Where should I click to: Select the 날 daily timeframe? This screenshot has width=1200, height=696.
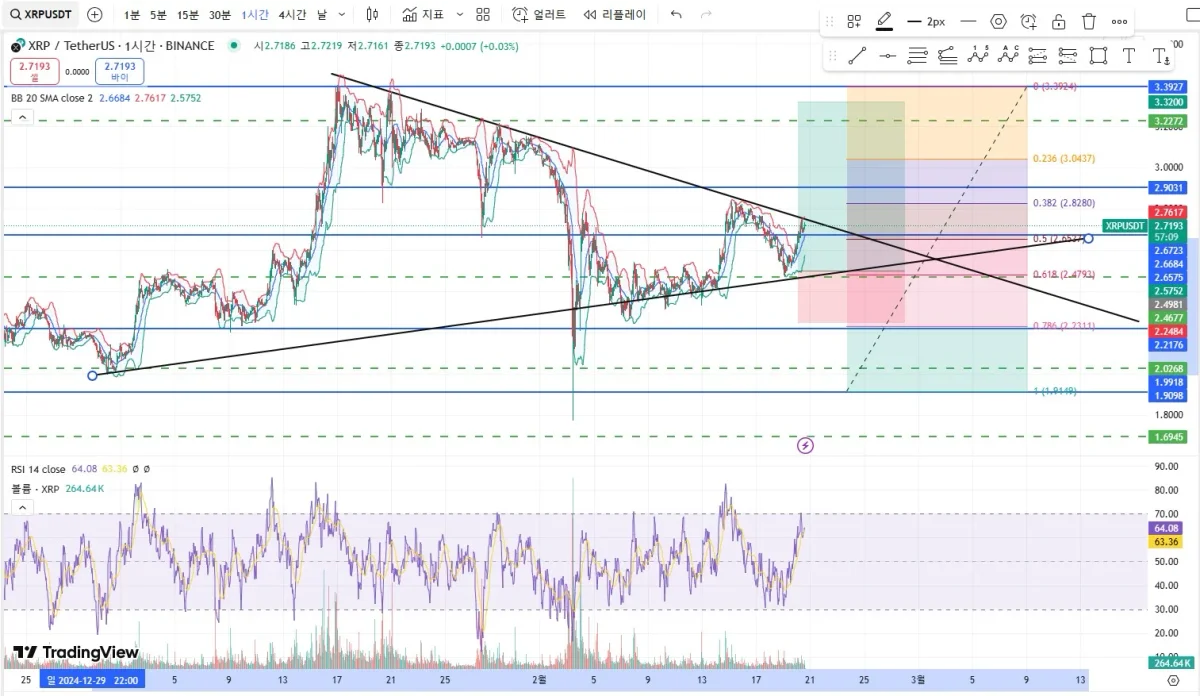[321, 15]
